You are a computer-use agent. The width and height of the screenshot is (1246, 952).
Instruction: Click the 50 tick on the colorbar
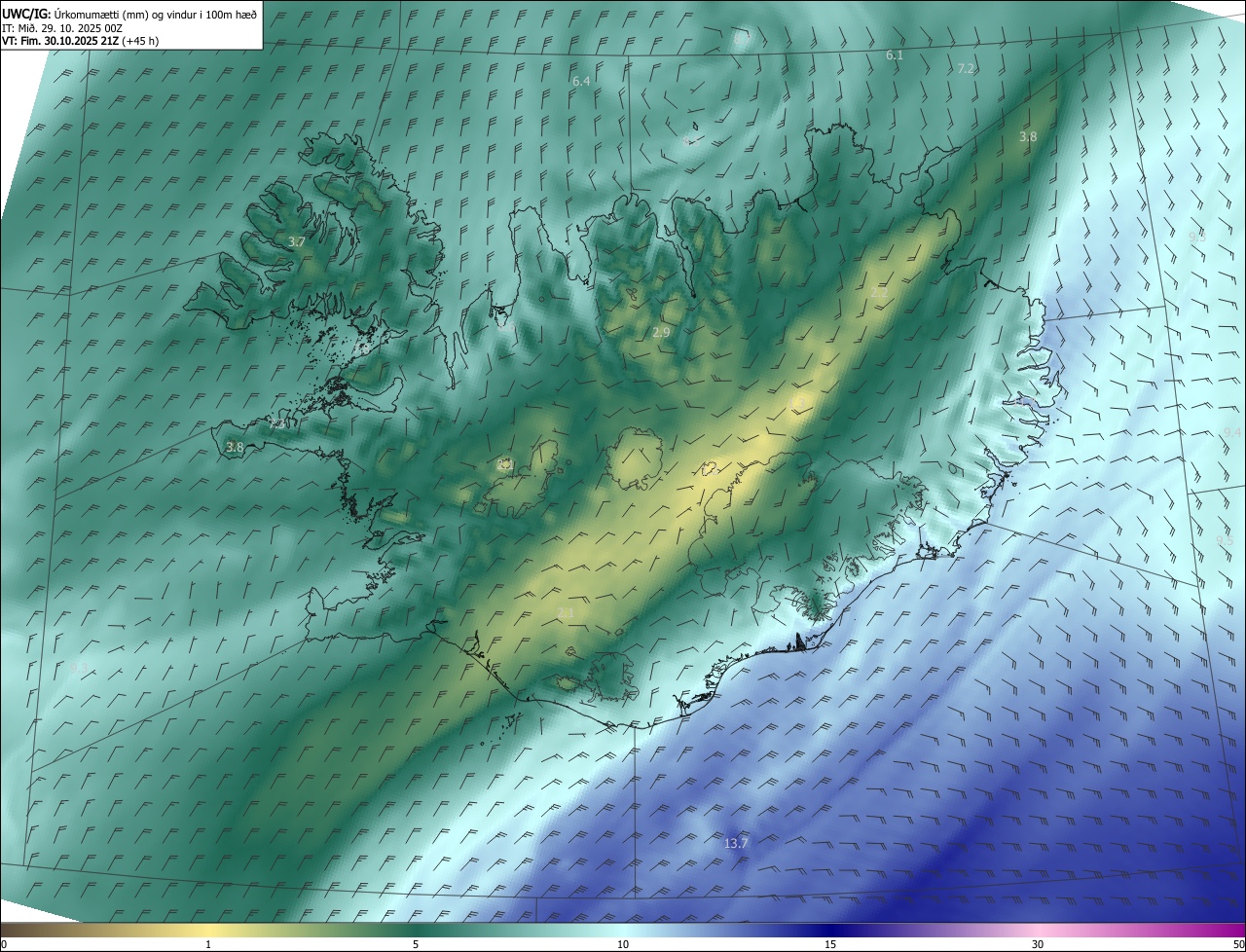pyautogui.click(x=1238, y=944)
